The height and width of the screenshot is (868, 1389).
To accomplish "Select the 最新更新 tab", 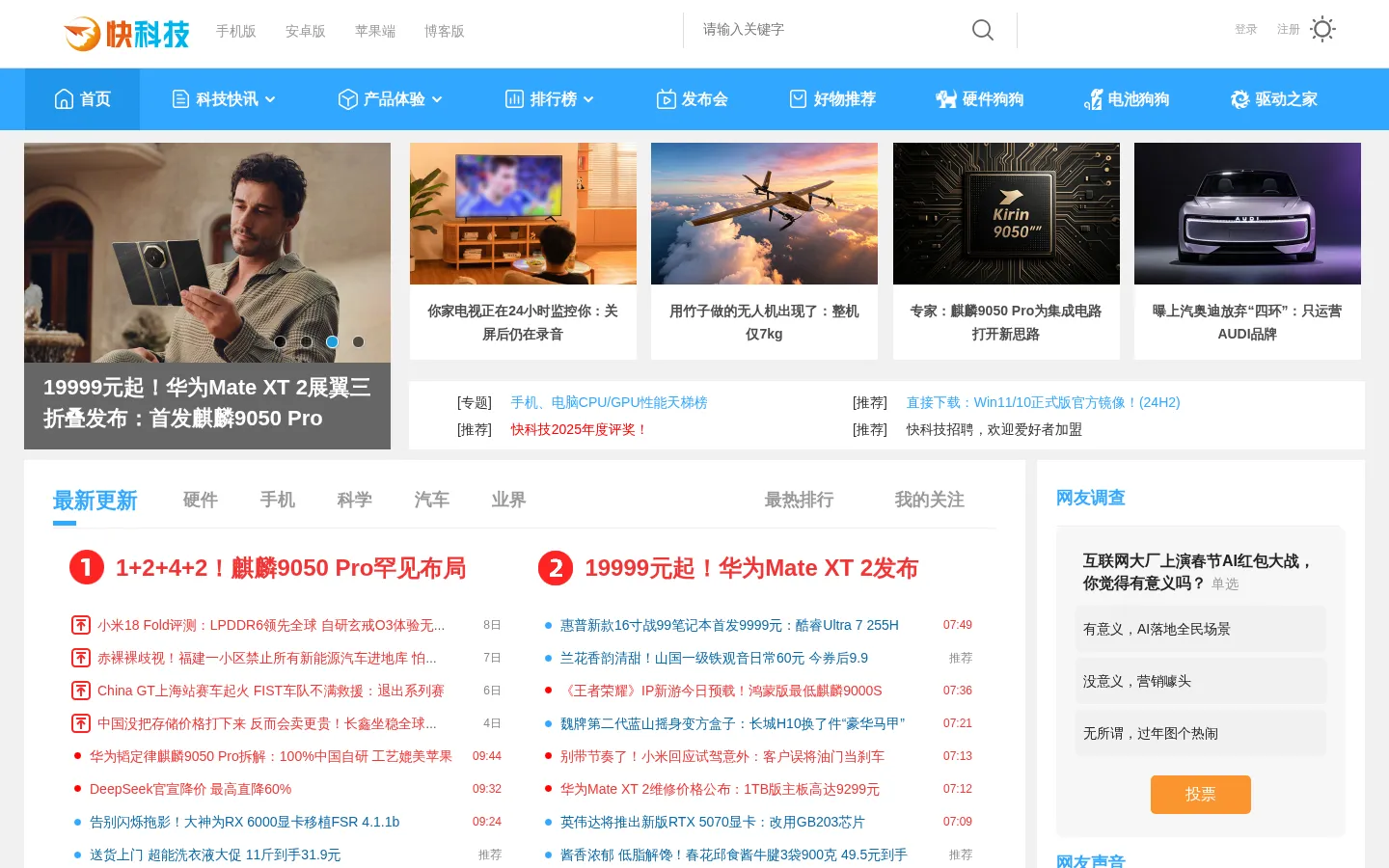I will (x=95, y=501).
